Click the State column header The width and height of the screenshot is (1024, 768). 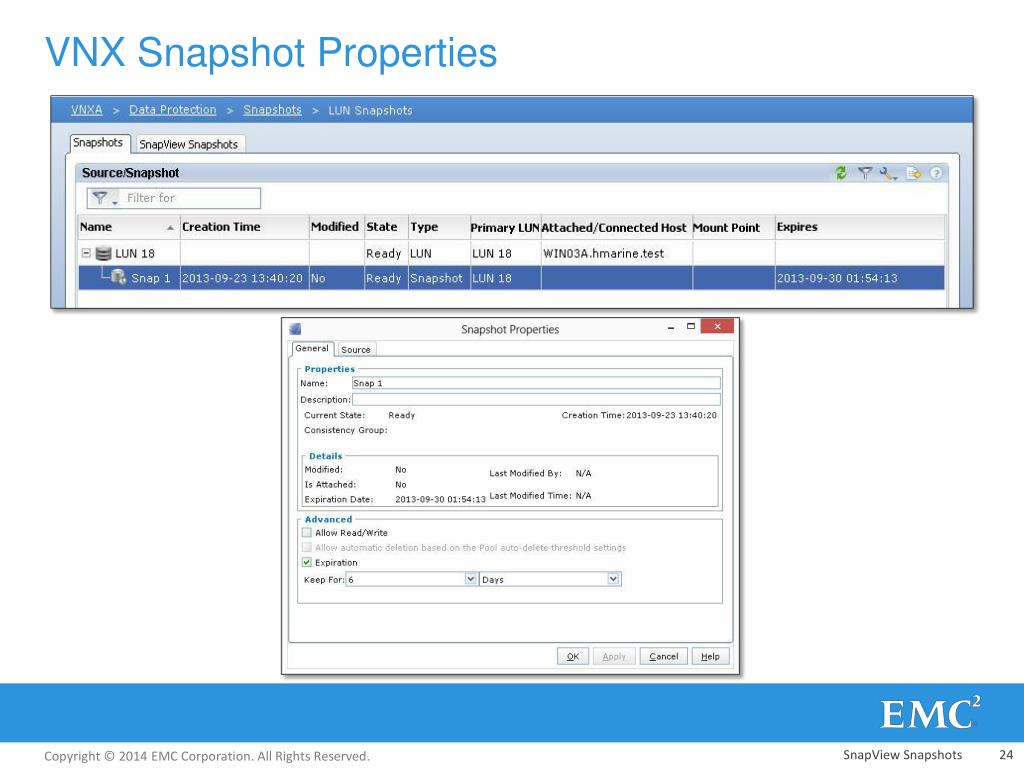pos(386,227)
